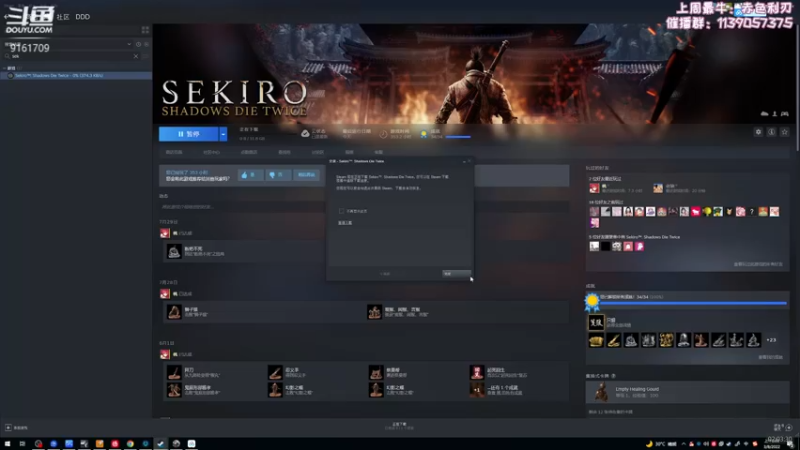Open the third game page tab
800x450 pixels.
point(249,152)
